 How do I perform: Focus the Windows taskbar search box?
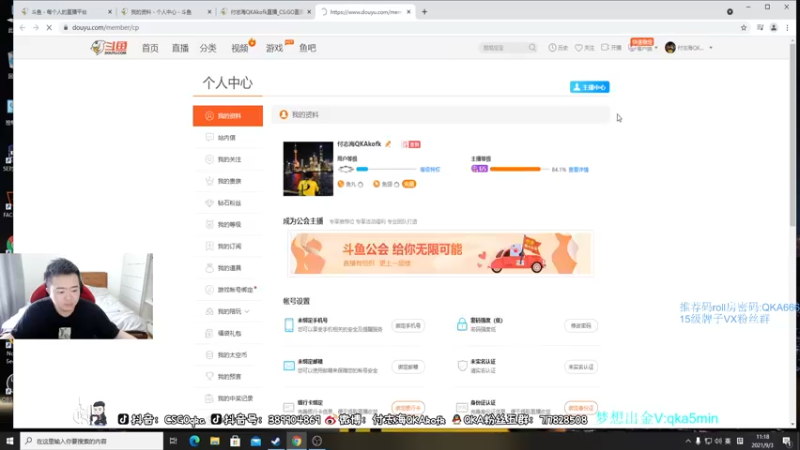point(92,441)
